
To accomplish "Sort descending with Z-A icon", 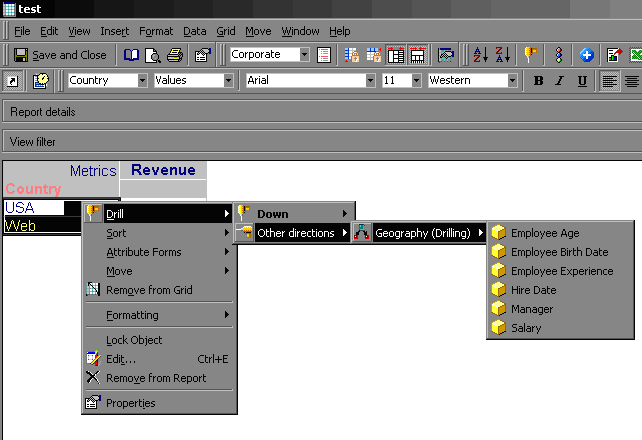I will [502, 55].
